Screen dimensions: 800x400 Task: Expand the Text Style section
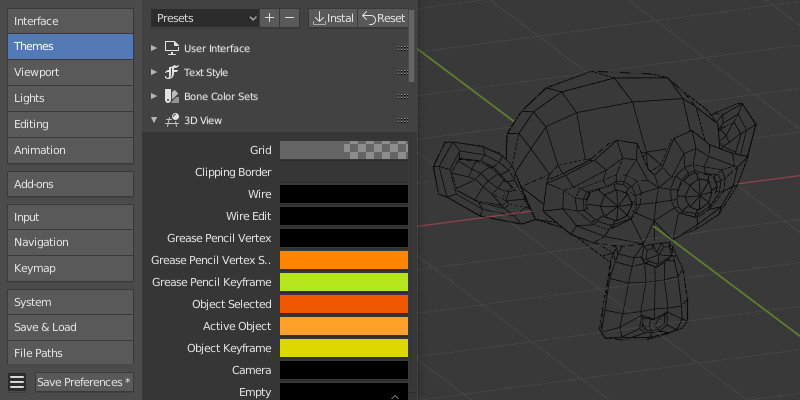[154, 72]
